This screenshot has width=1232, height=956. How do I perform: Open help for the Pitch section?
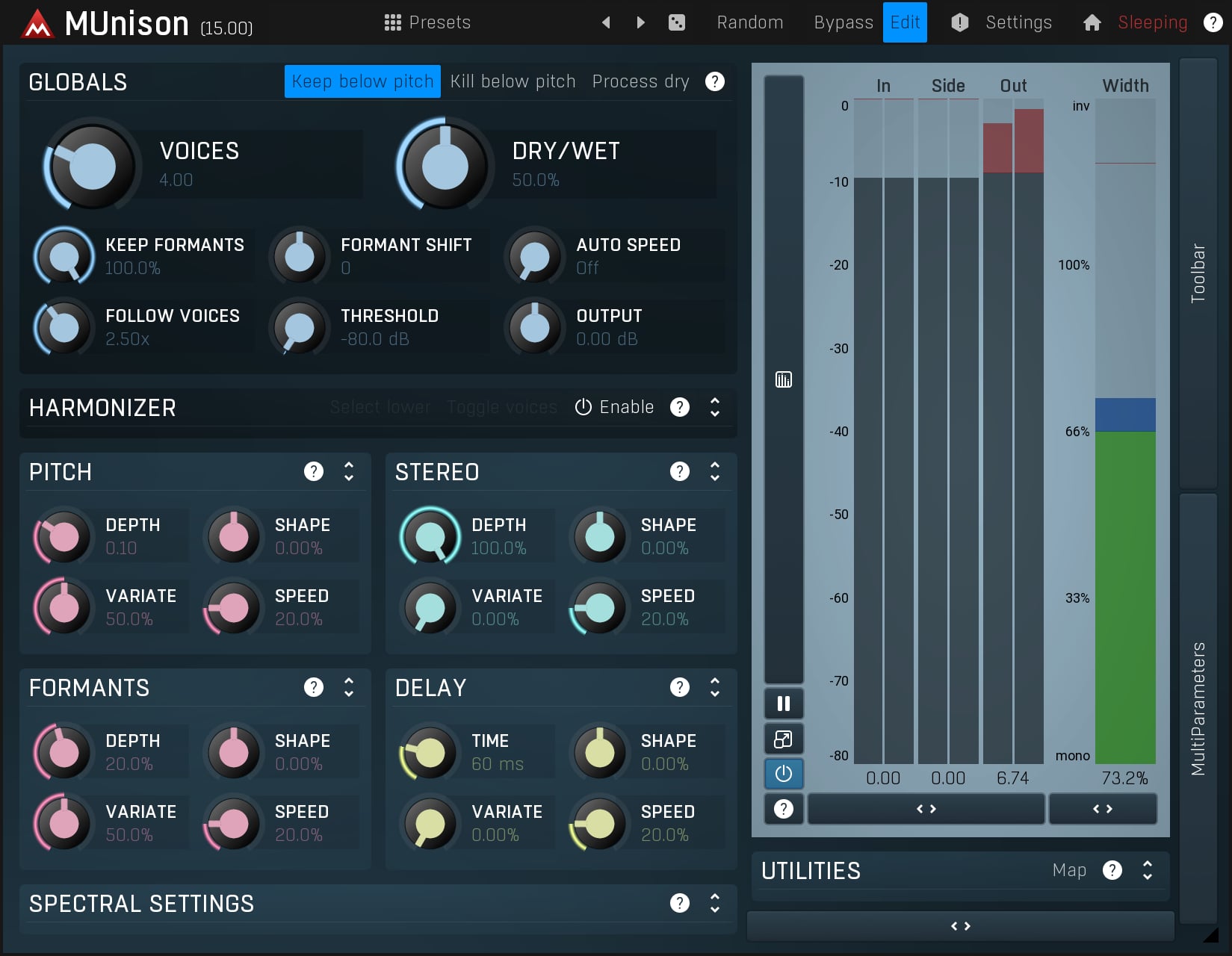pyautogui.click(x=314, y=471)
